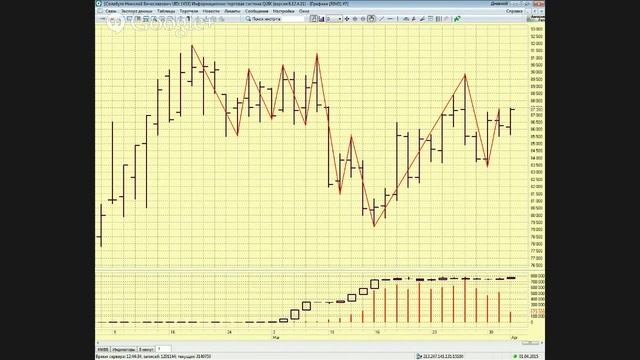
Task: Click the bar chart type icon
Action: click(x=322, y=19)
